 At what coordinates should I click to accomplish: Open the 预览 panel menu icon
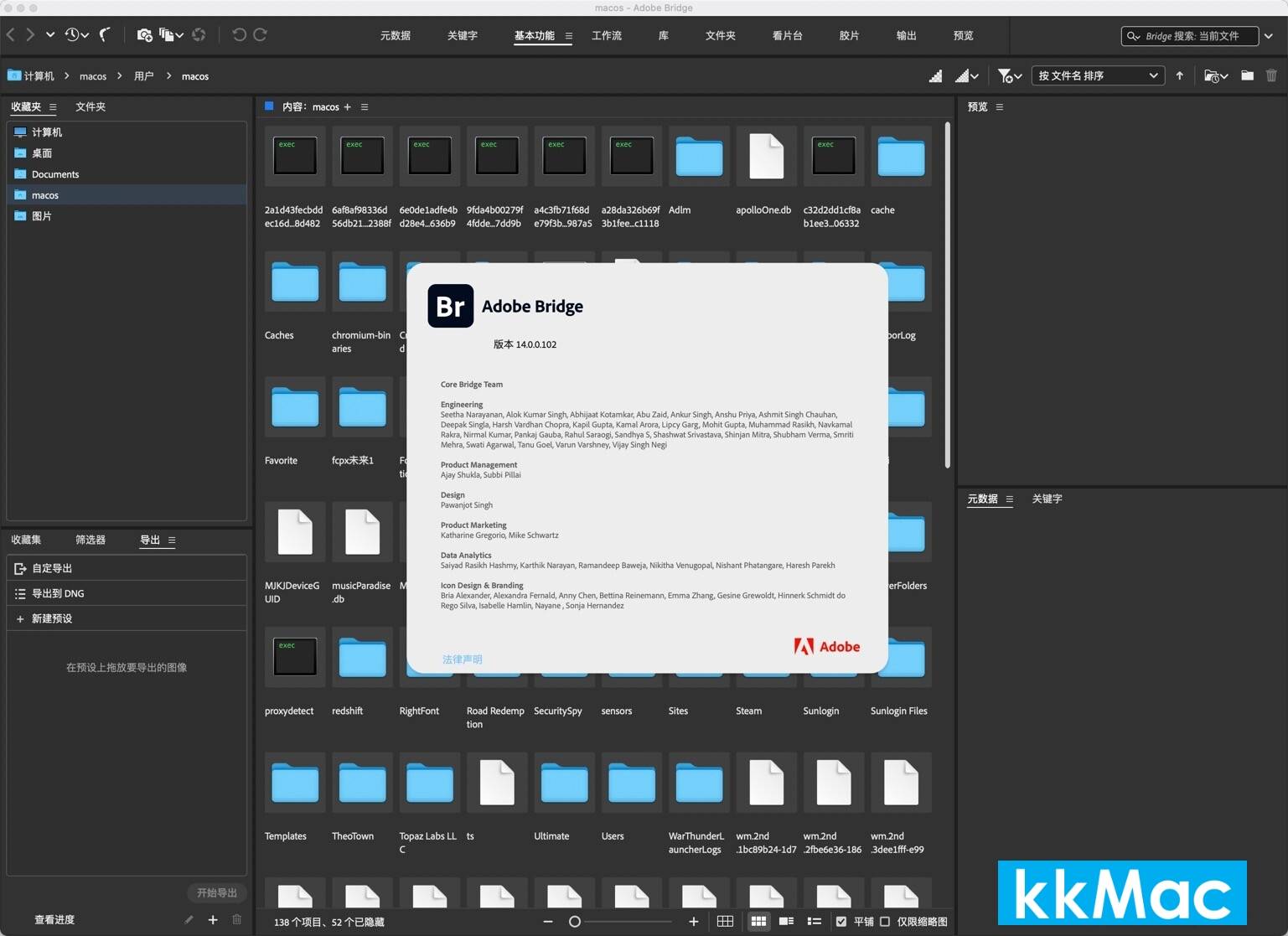tap(1000, 107)
